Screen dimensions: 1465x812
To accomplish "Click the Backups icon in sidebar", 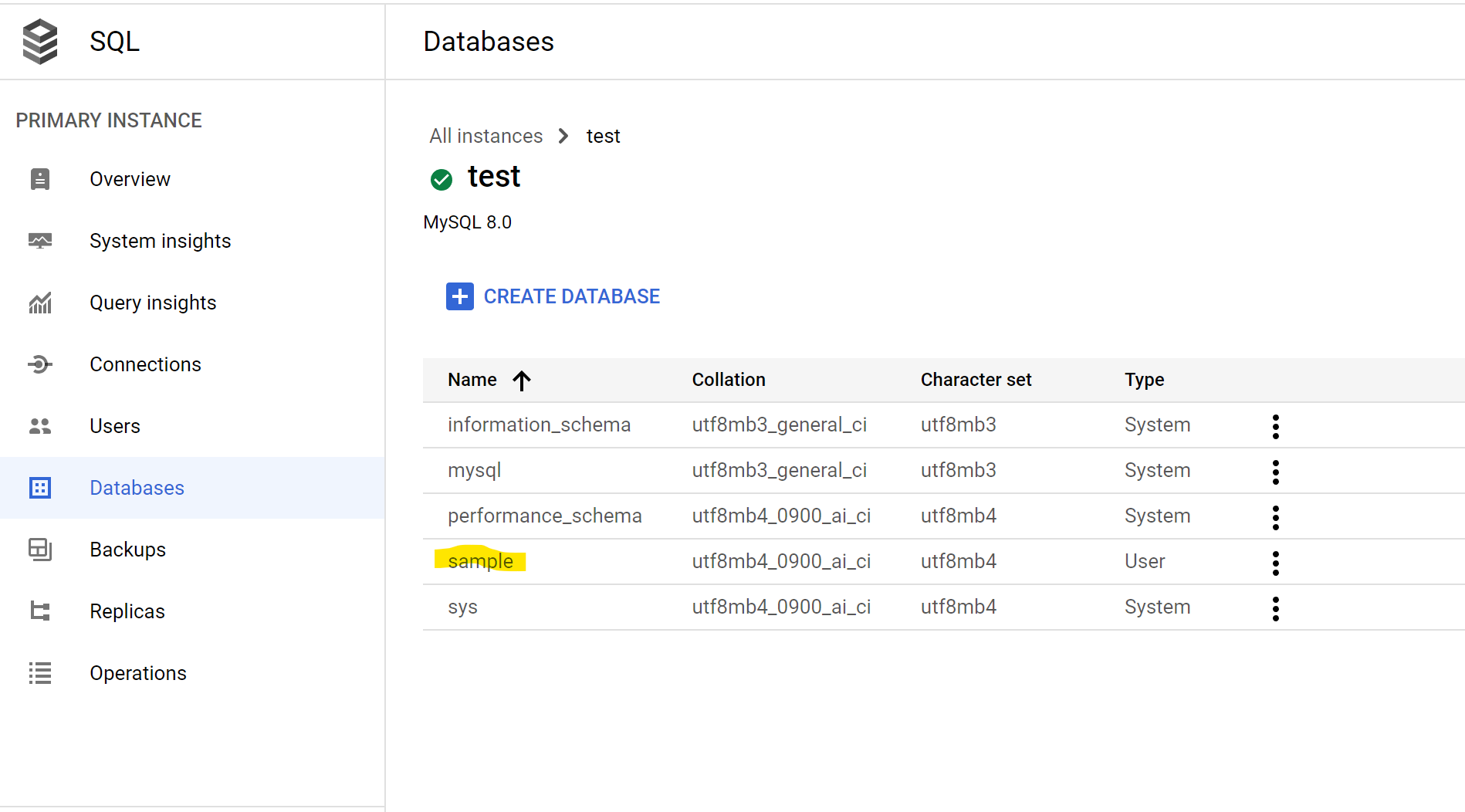I will point(40,550).
